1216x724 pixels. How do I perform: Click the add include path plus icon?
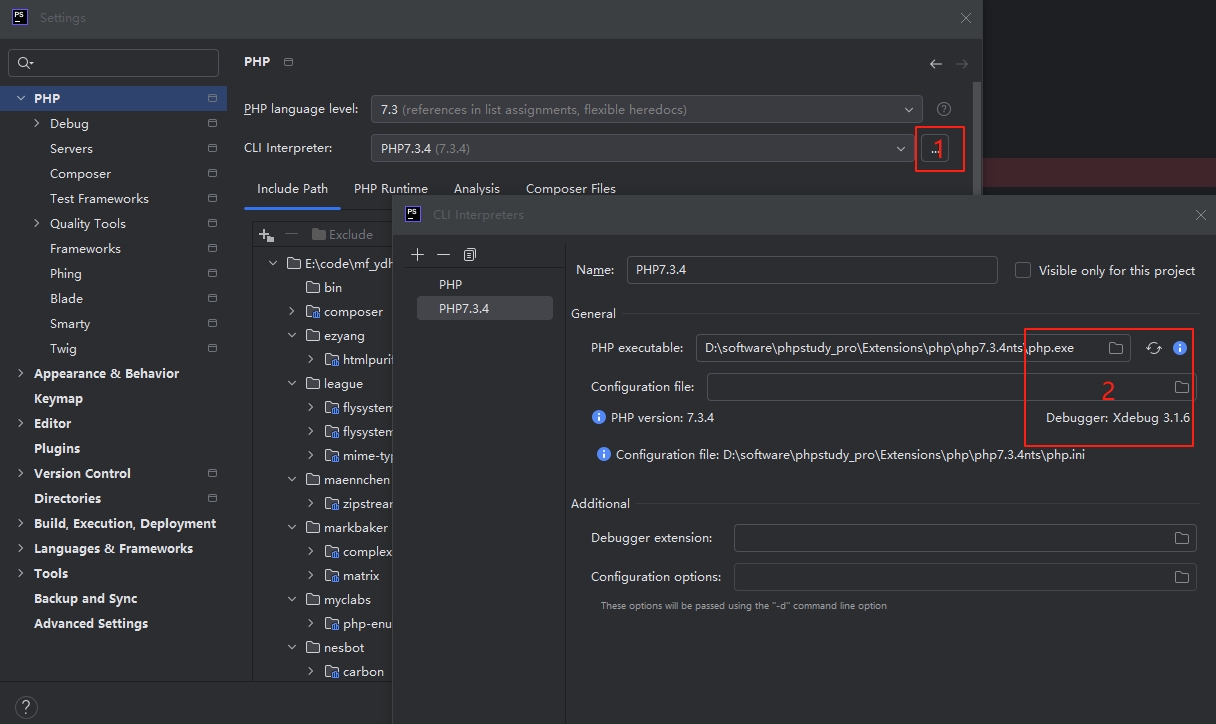click(266, 234)
